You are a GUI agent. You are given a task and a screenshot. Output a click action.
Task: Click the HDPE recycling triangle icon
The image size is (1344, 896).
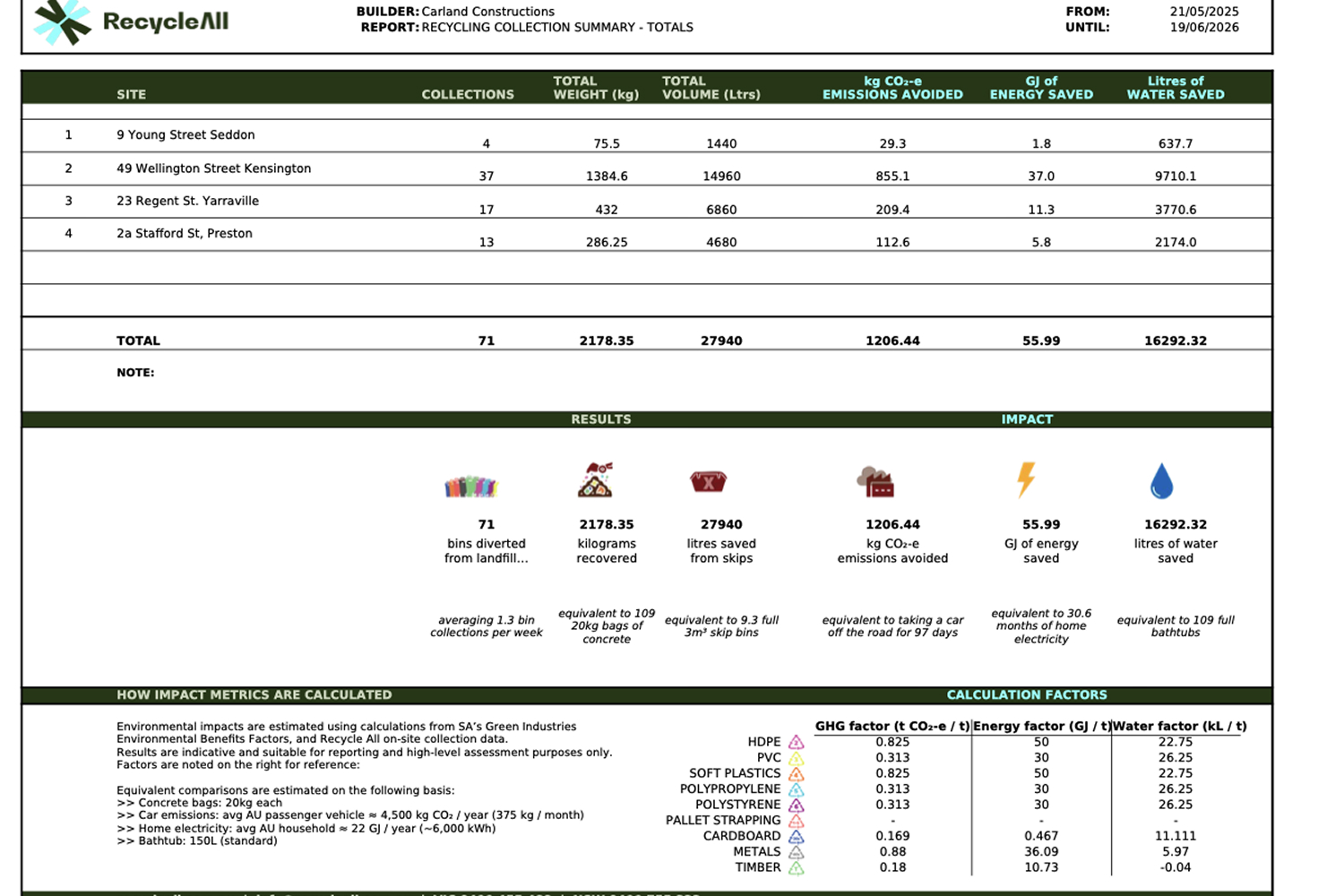797,742
